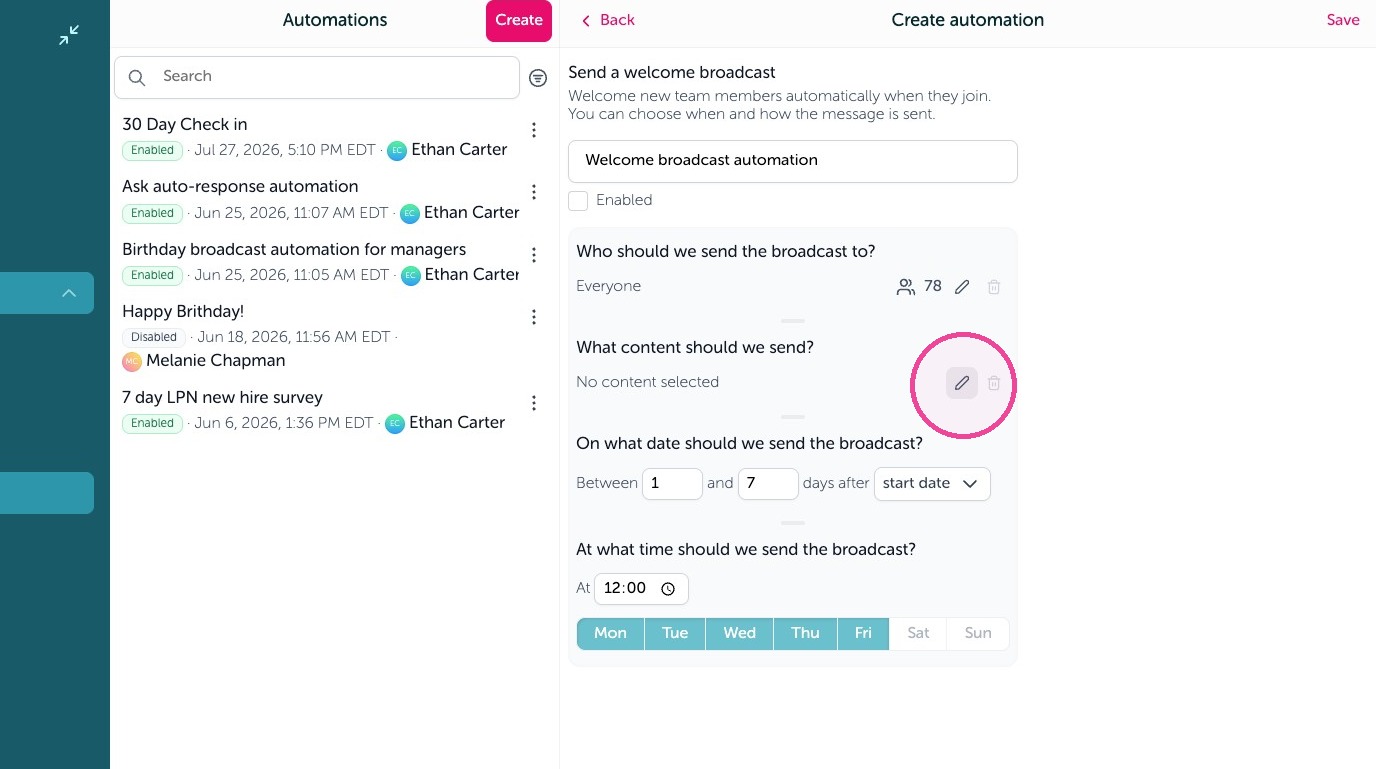Click the Create button
Viewport: 1376px width, 769px height.
pos(519,21)
